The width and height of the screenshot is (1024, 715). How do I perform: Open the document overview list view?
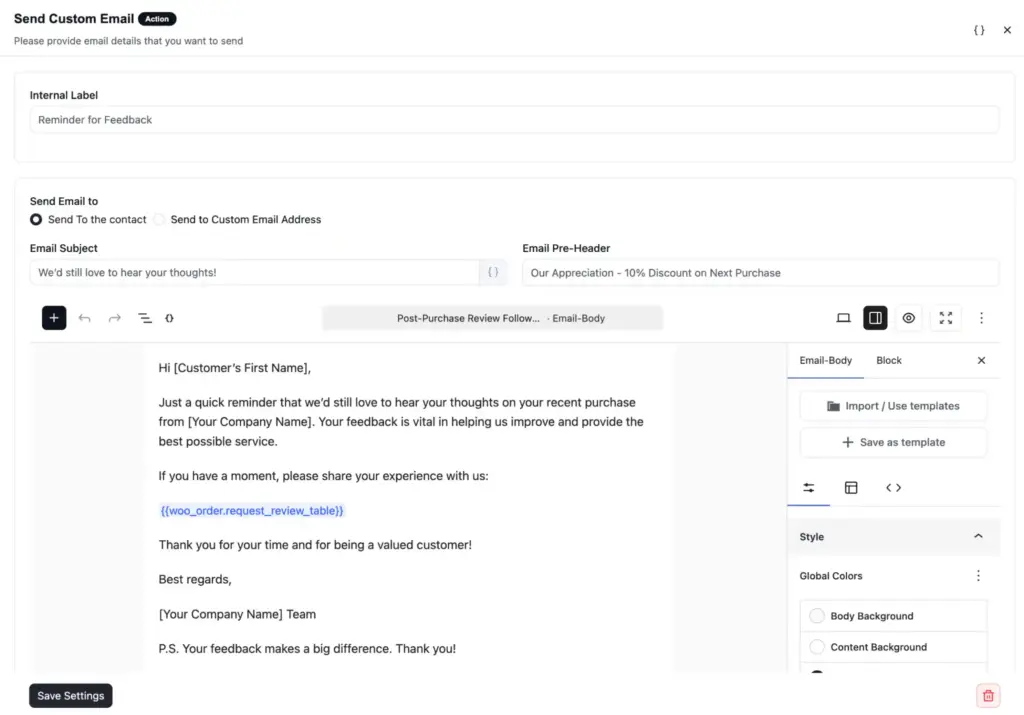(144, 318)
